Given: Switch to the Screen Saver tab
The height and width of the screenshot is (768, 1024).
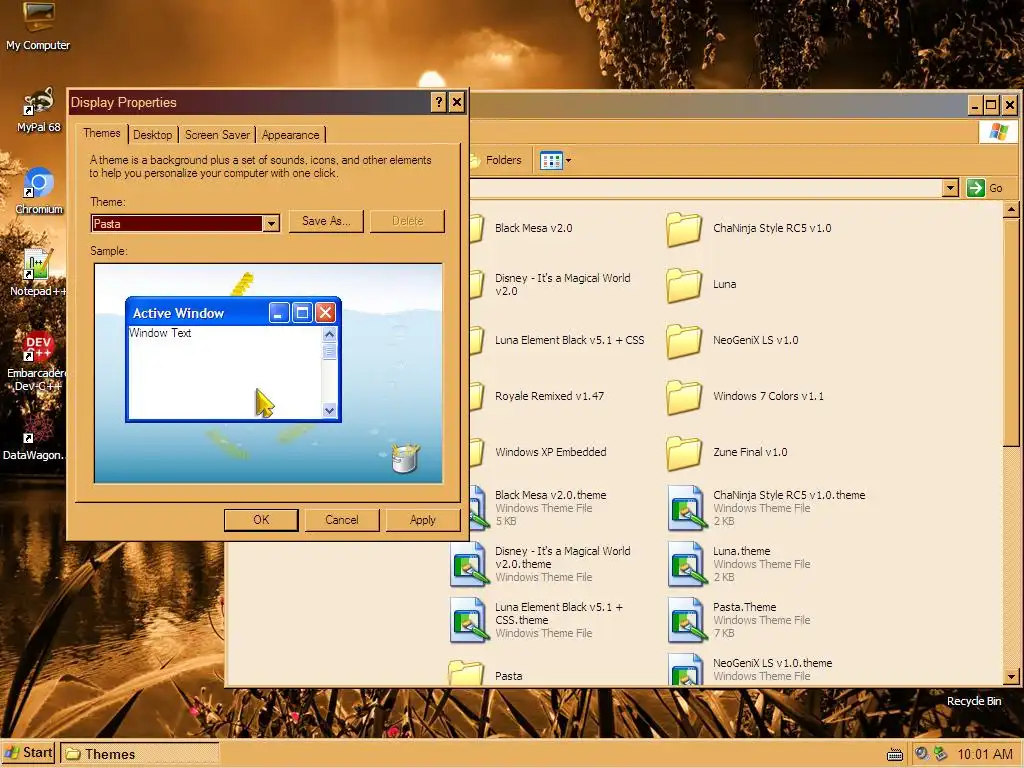Looking at the screenshot, I should pyautogui.click(x=217, y=135).
